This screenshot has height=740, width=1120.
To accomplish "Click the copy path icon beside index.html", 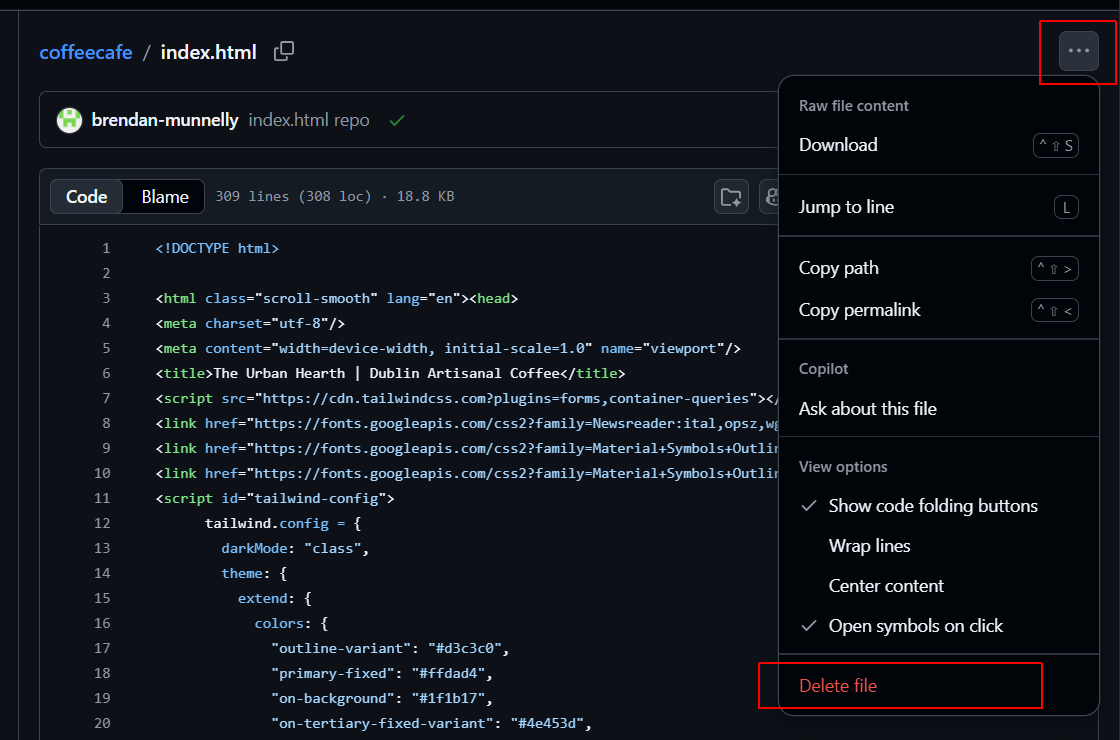I will [x=284, y=51].
